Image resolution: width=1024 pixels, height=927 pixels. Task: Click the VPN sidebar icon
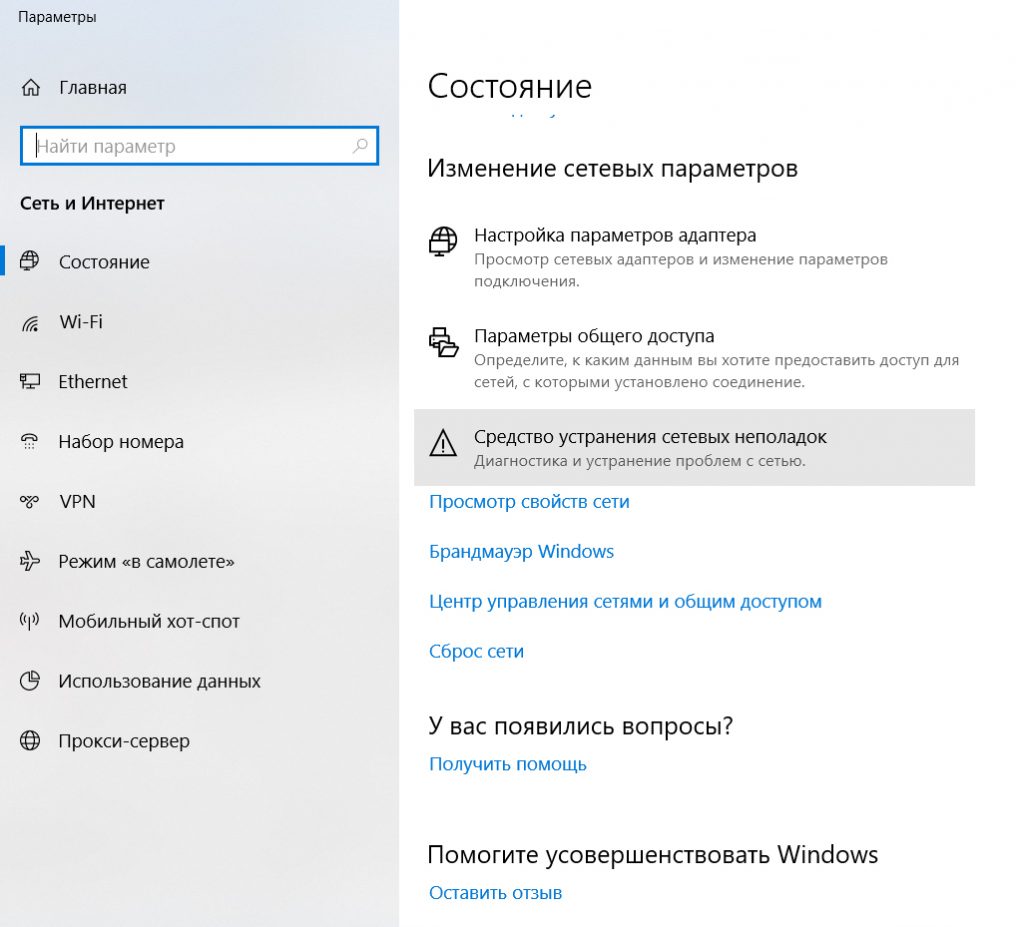click(29, 502)
